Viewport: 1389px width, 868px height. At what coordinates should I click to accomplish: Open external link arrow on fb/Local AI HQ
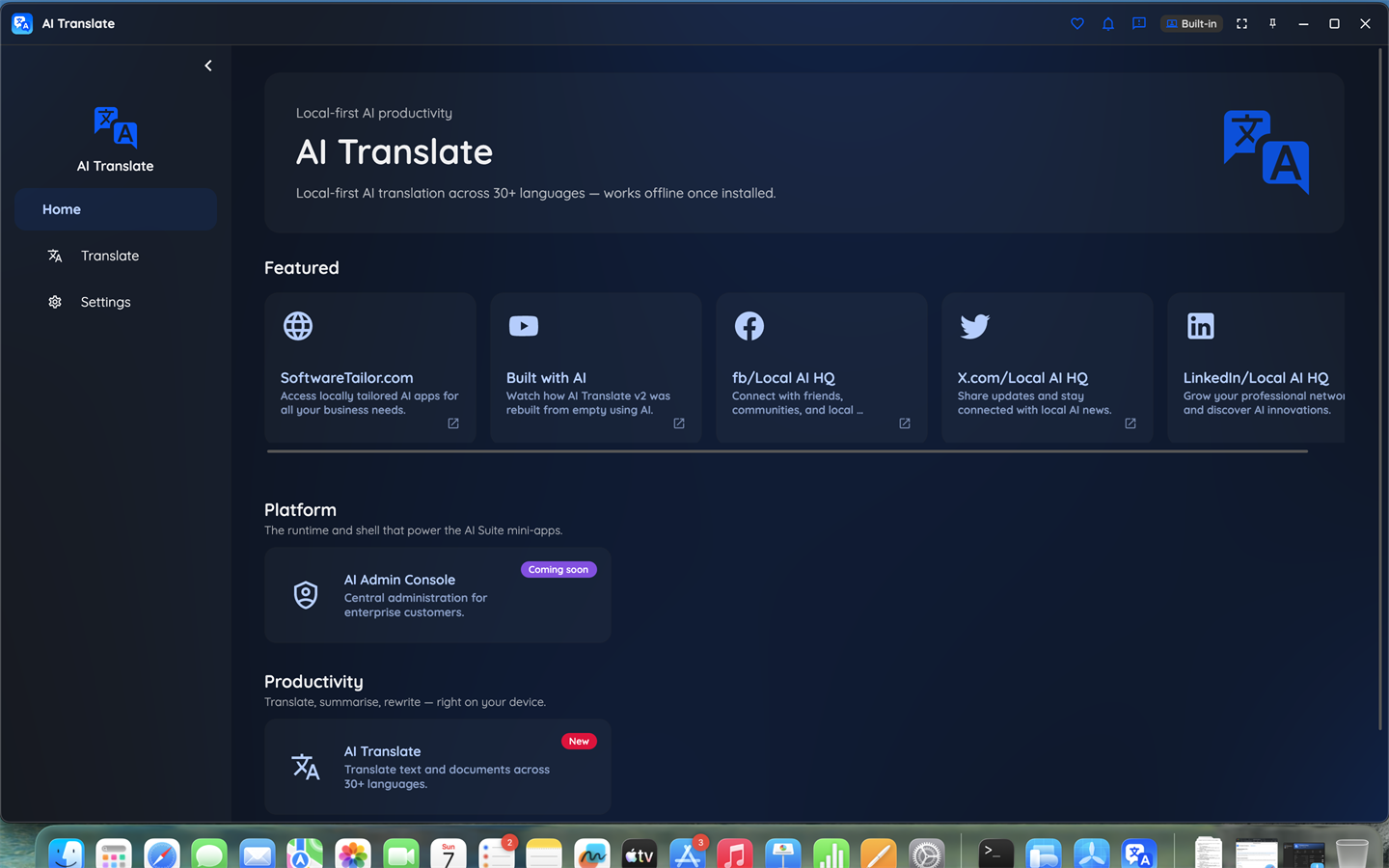pyautogui.click(x=905, y=423)
